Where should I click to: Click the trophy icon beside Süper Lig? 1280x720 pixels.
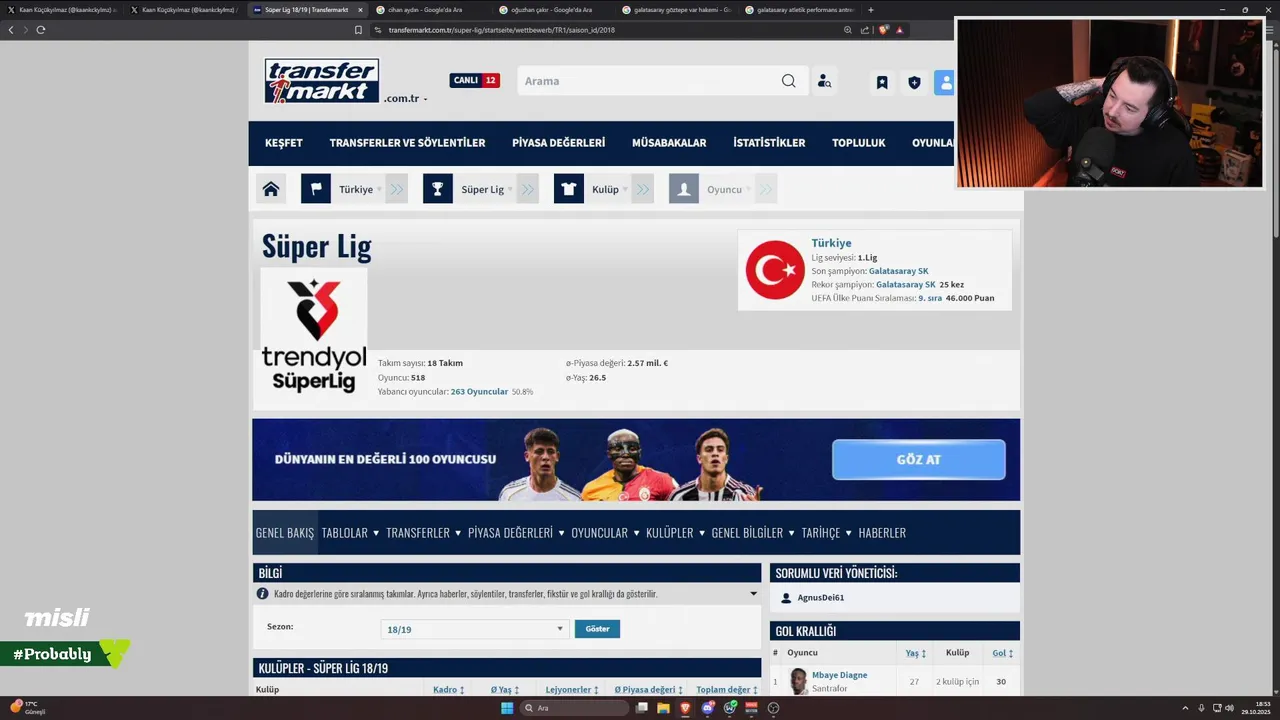(437, 189)
